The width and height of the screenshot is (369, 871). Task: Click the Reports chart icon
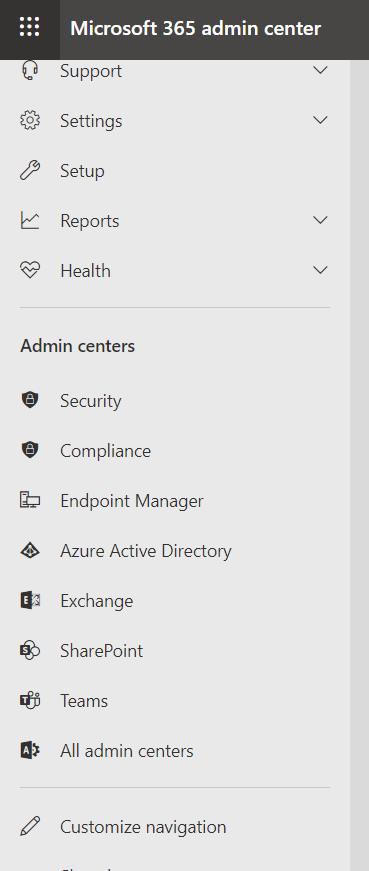point(30,221)
